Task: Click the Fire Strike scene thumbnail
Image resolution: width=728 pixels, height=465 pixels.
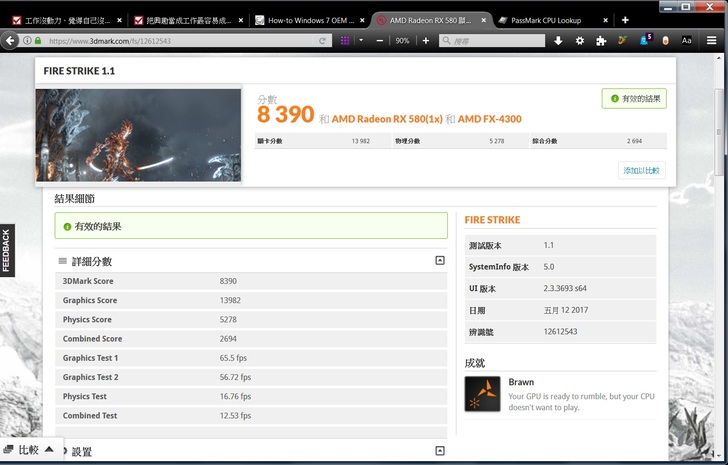Action: tap(138, 135)
